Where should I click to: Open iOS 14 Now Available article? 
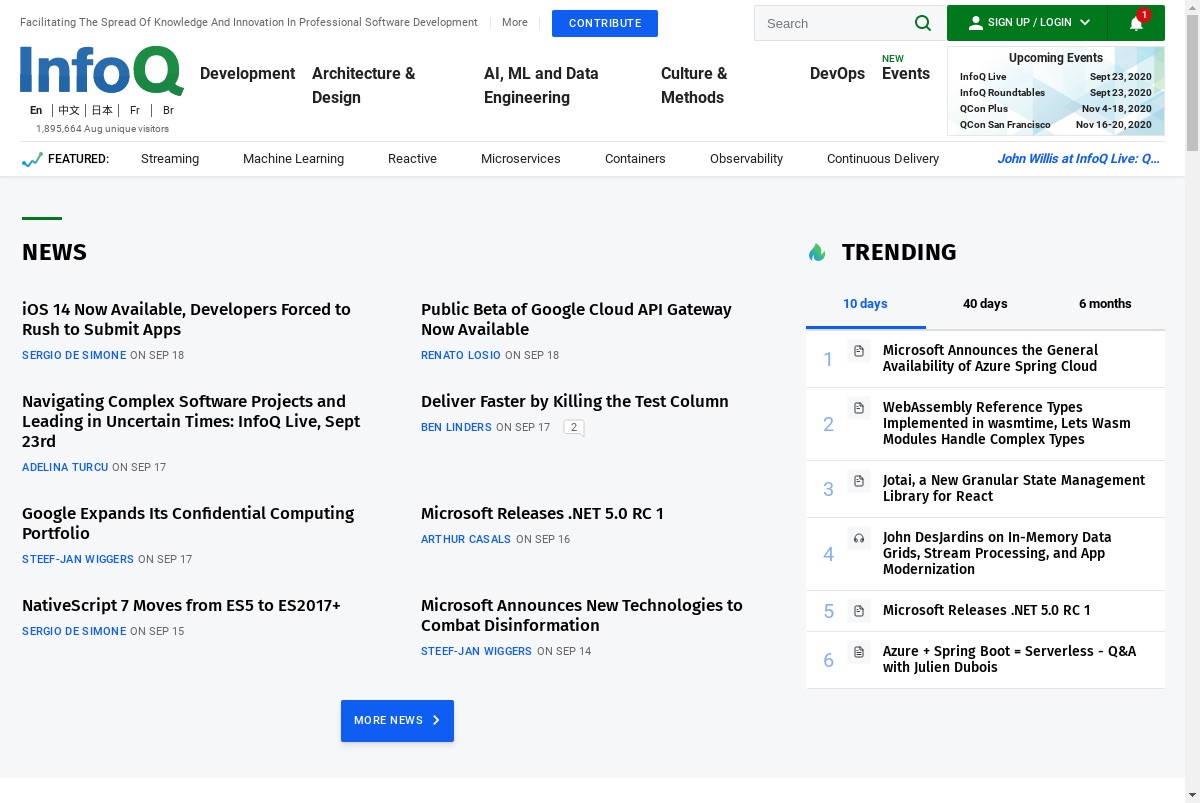point(186,319)
